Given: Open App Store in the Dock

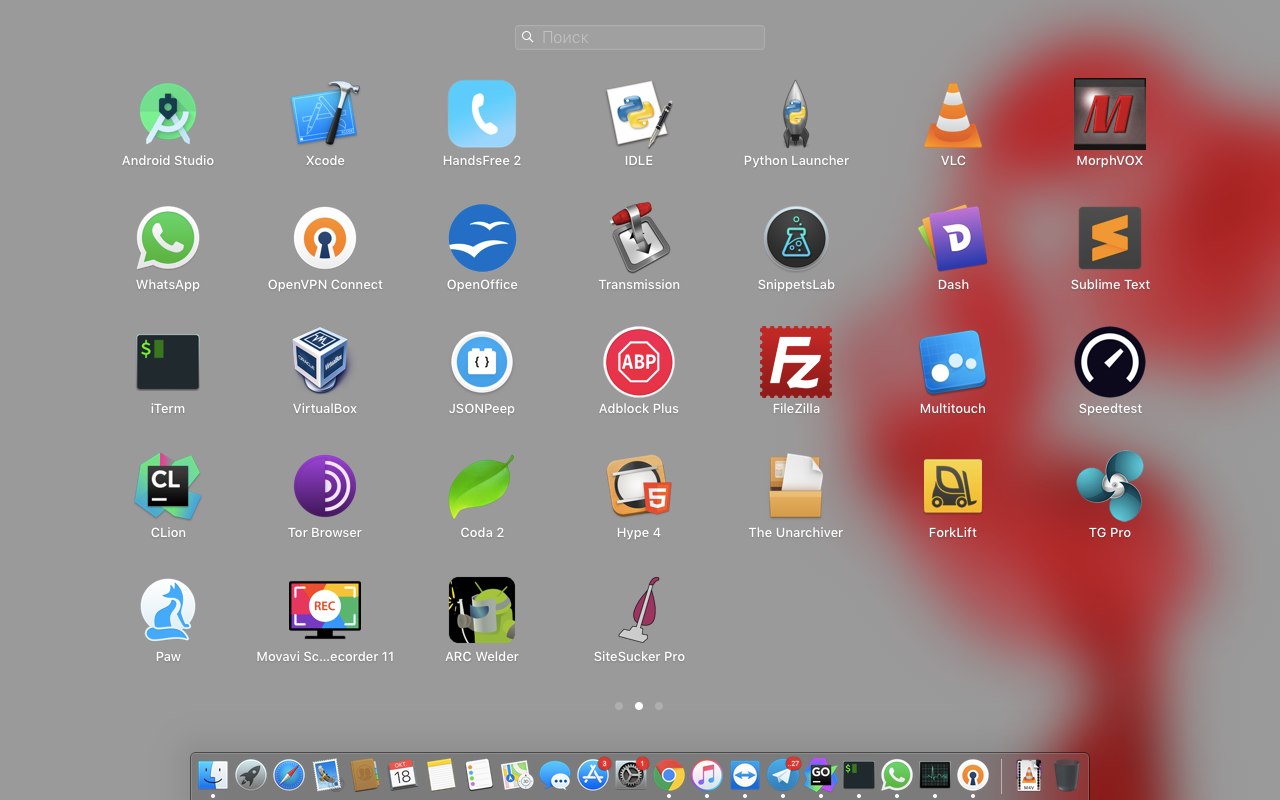Looking at the screenshot, I should (x=593, y=775).
